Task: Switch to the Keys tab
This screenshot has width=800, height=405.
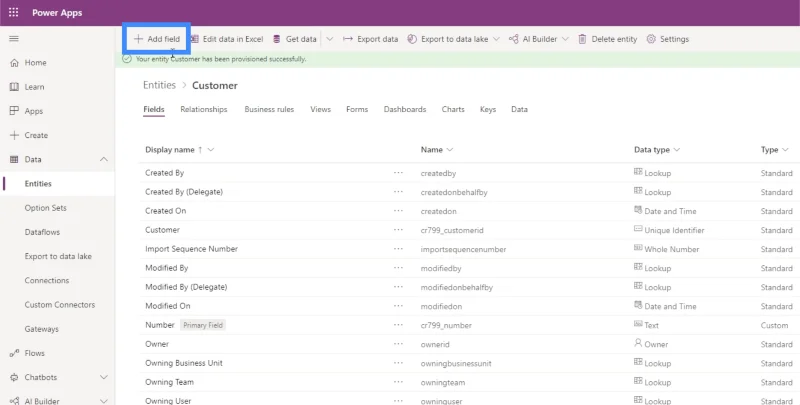Action: (x=488, y=110)
